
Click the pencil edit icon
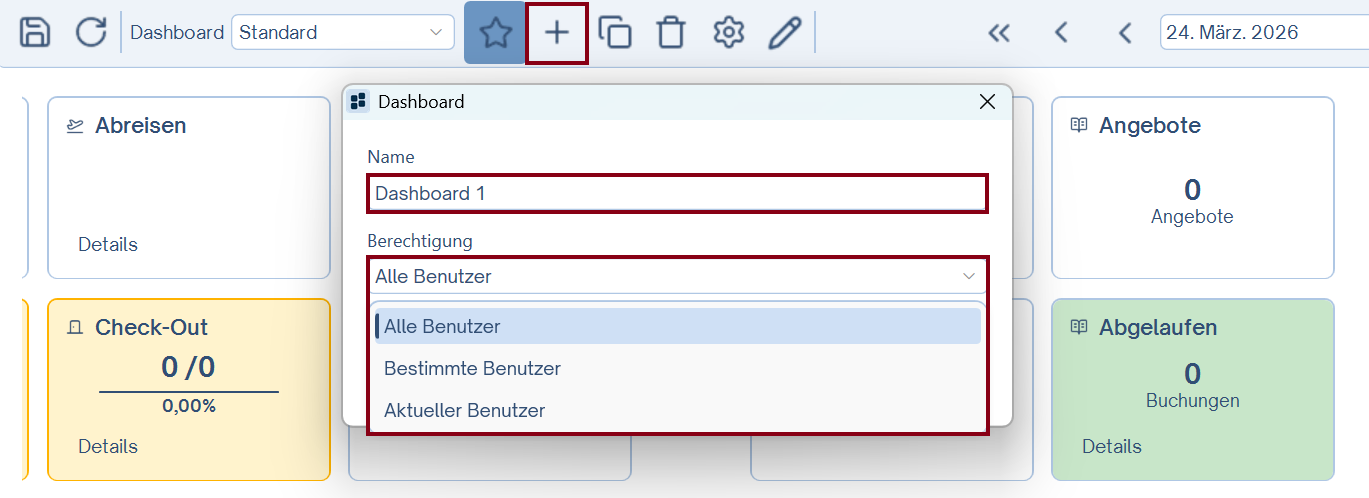click(785, 33)
